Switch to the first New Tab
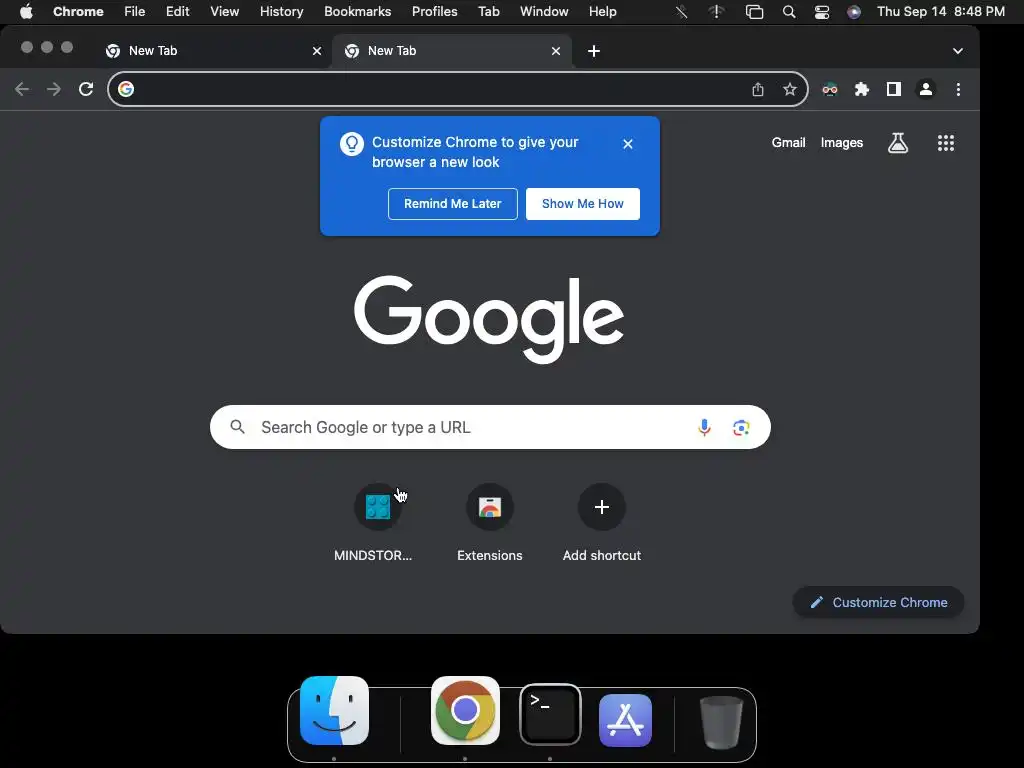Screen dimensions: 1024x768 point(212,51)
